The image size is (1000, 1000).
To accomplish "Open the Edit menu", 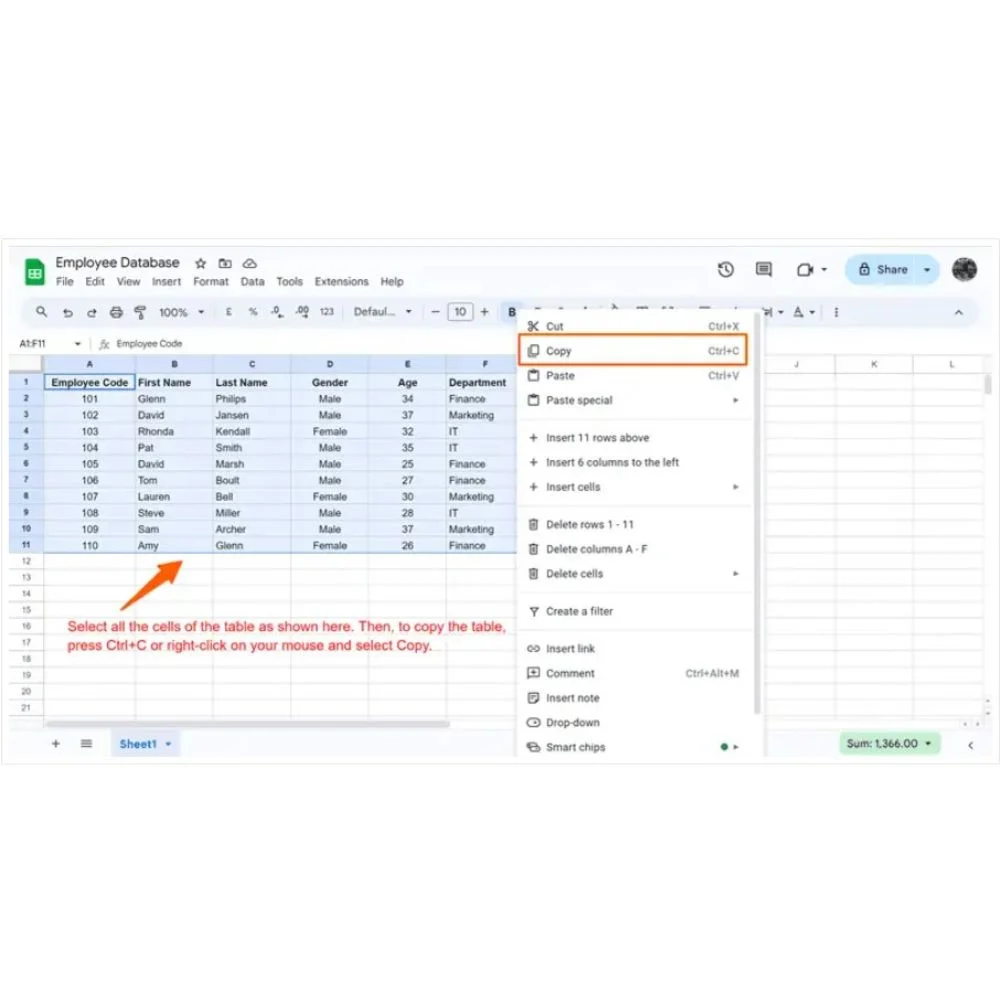I will pyautogui.click(x=95, y=282).
